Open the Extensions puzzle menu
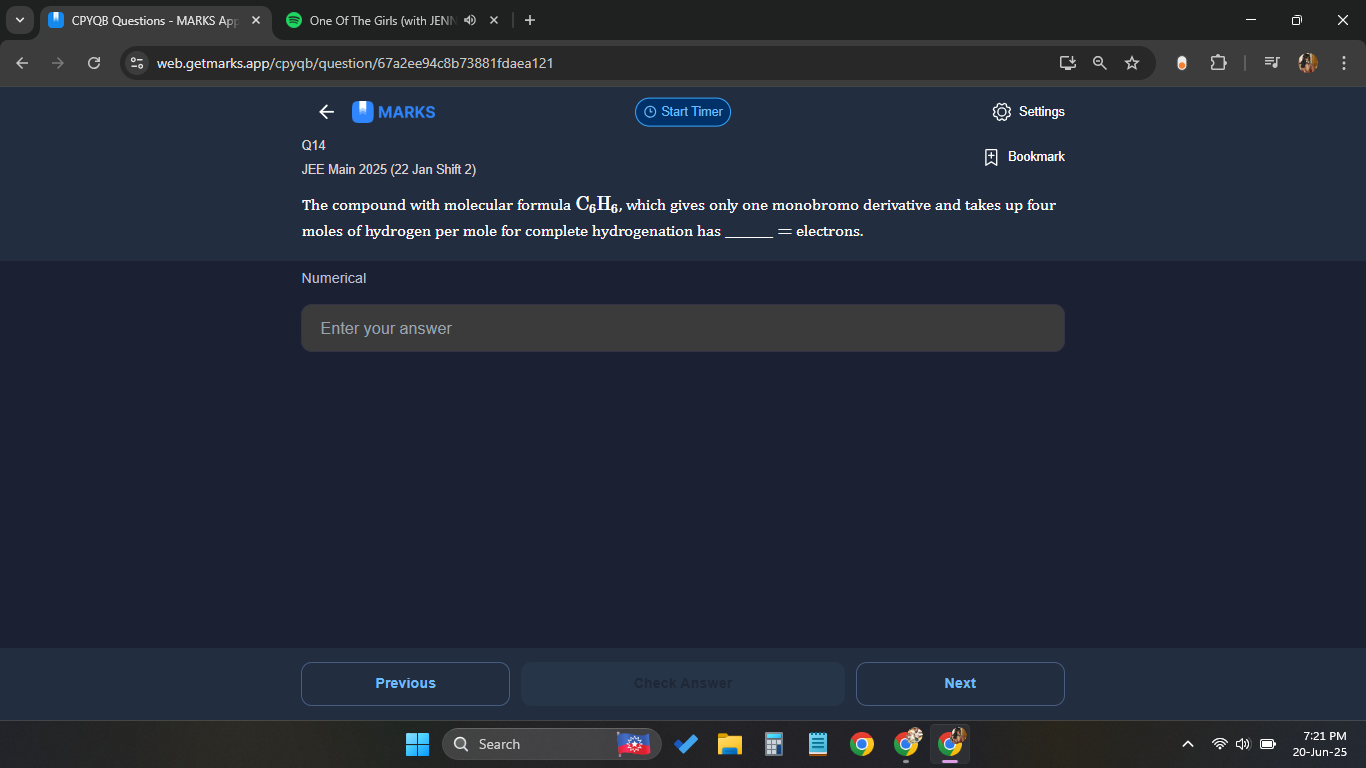Image resolution: width=1366 pixels, height=768 pixels. (x=1218, y=63)
